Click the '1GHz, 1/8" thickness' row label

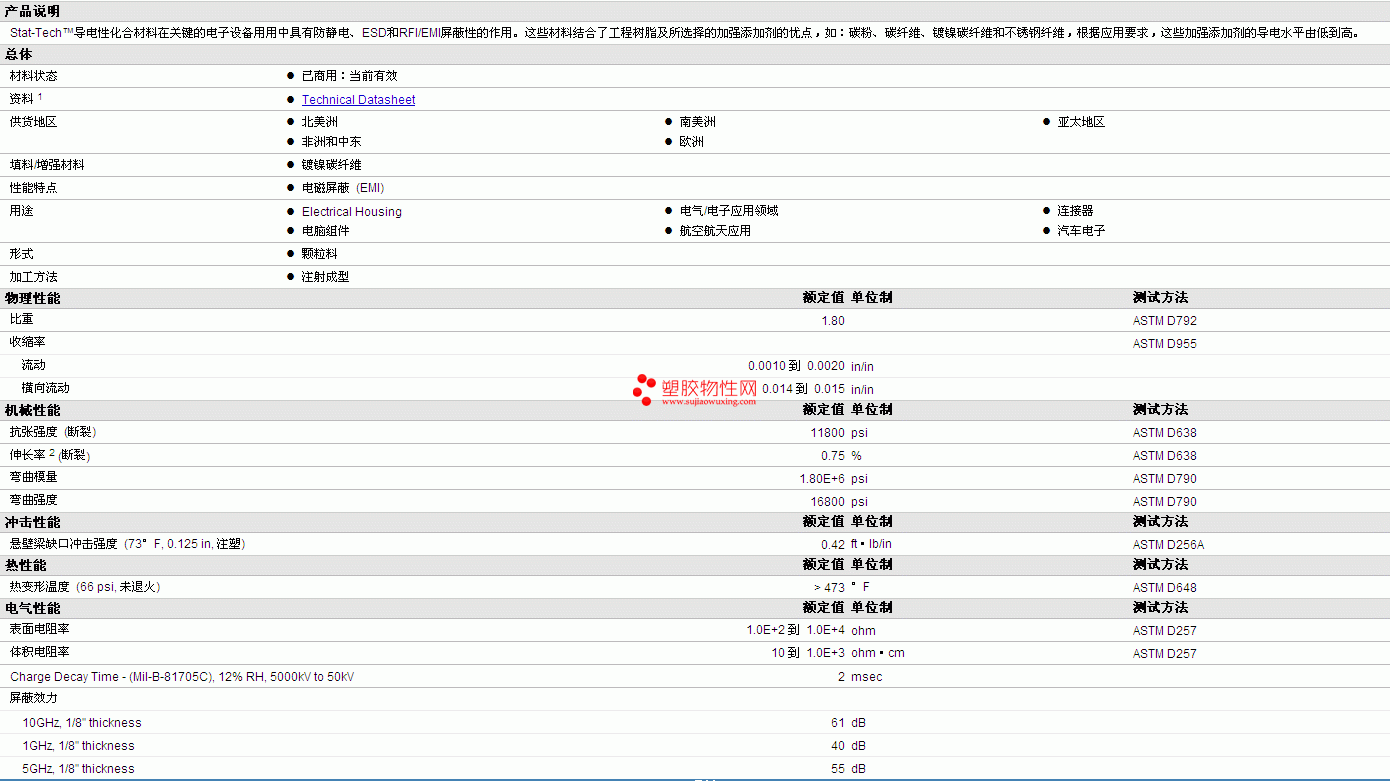[x=78, y=746]
